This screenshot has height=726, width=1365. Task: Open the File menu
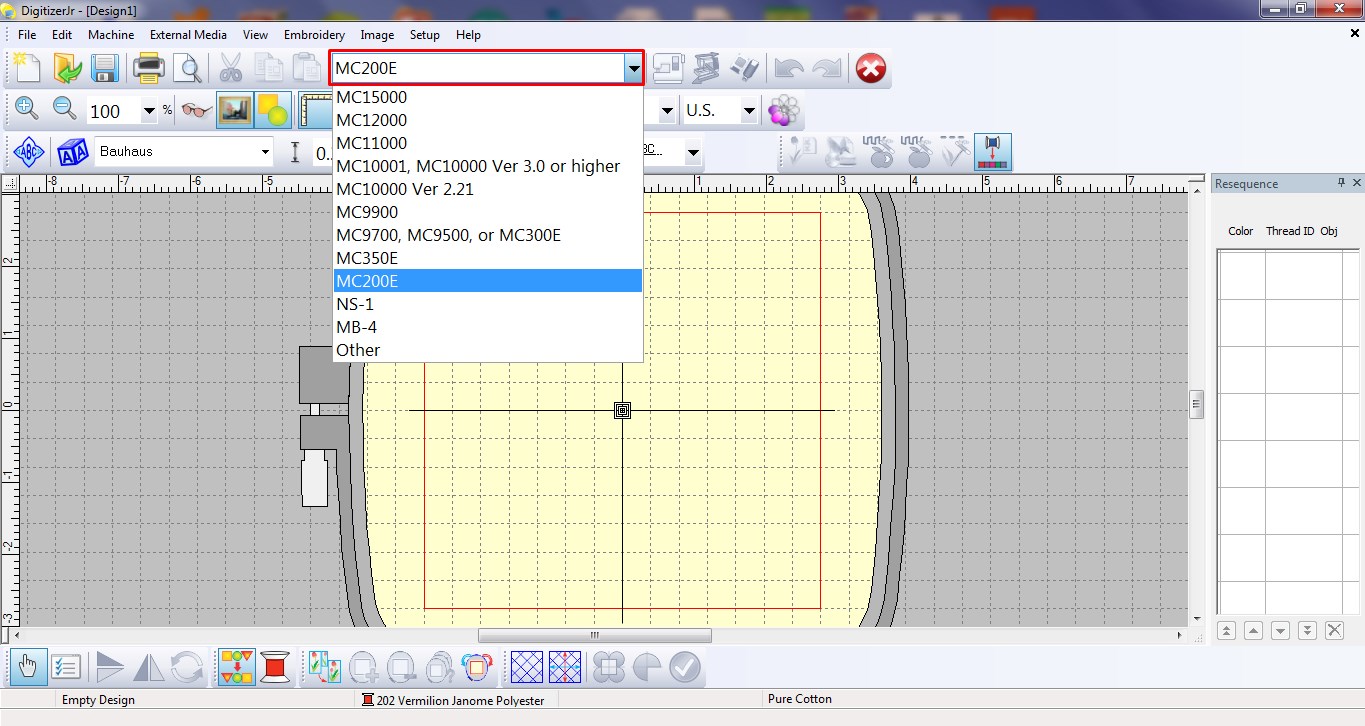pos(27,34)
